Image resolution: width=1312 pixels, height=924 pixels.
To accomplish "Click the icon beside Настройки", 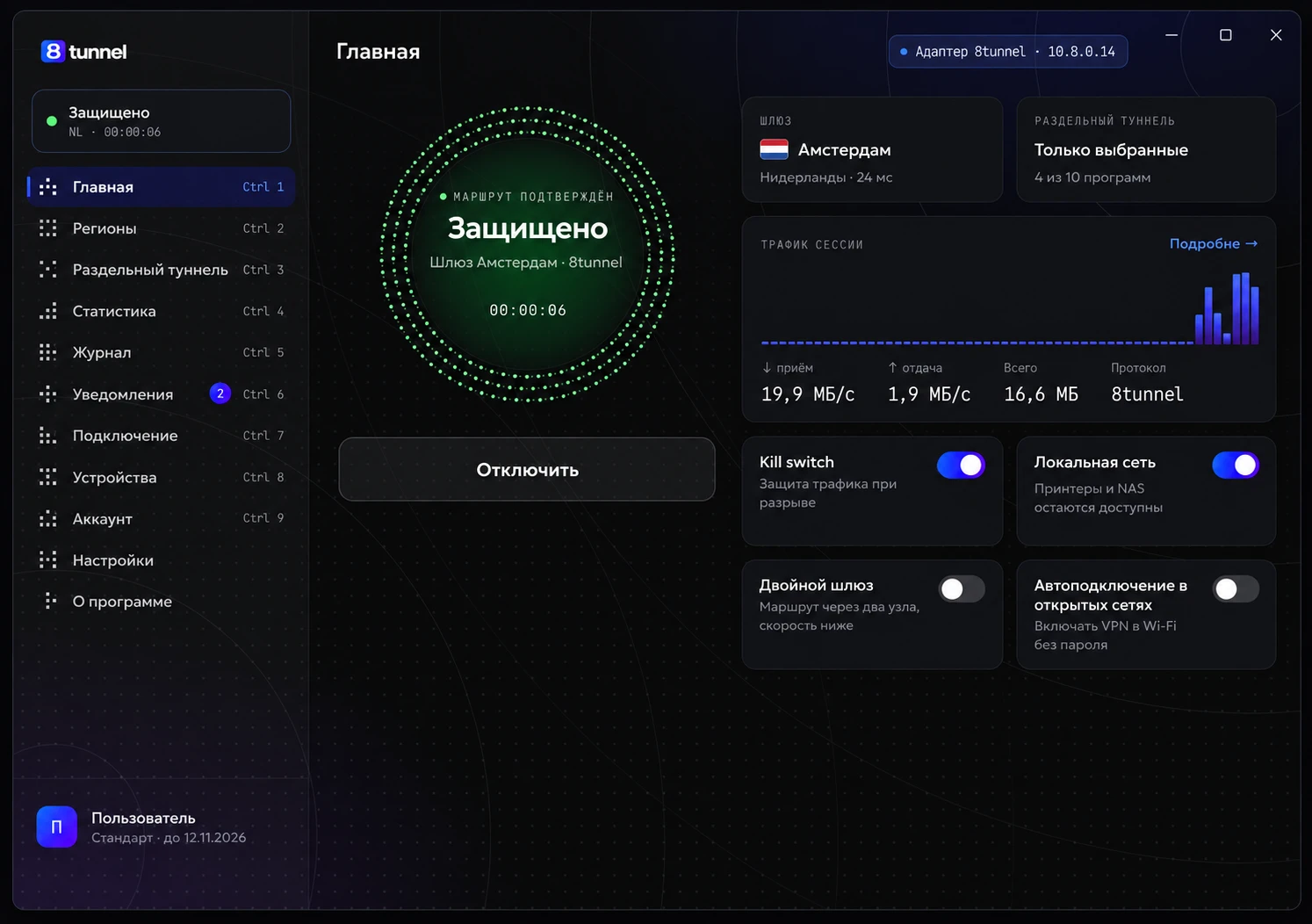I will click(x=48, y=560).
